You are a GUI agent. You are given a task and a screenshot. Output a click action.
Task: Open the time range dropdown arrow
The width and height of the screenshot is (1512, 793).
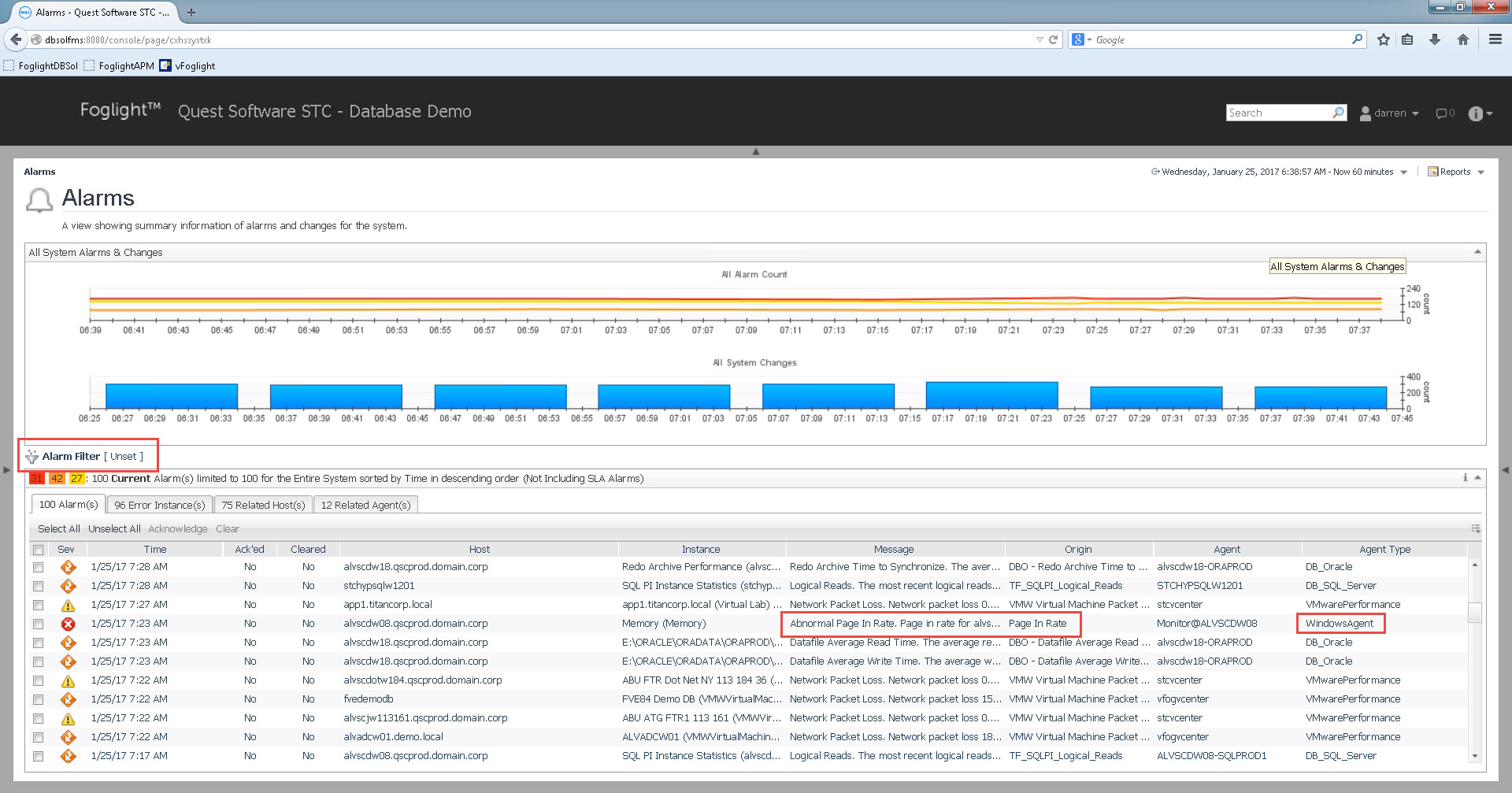1403,172
